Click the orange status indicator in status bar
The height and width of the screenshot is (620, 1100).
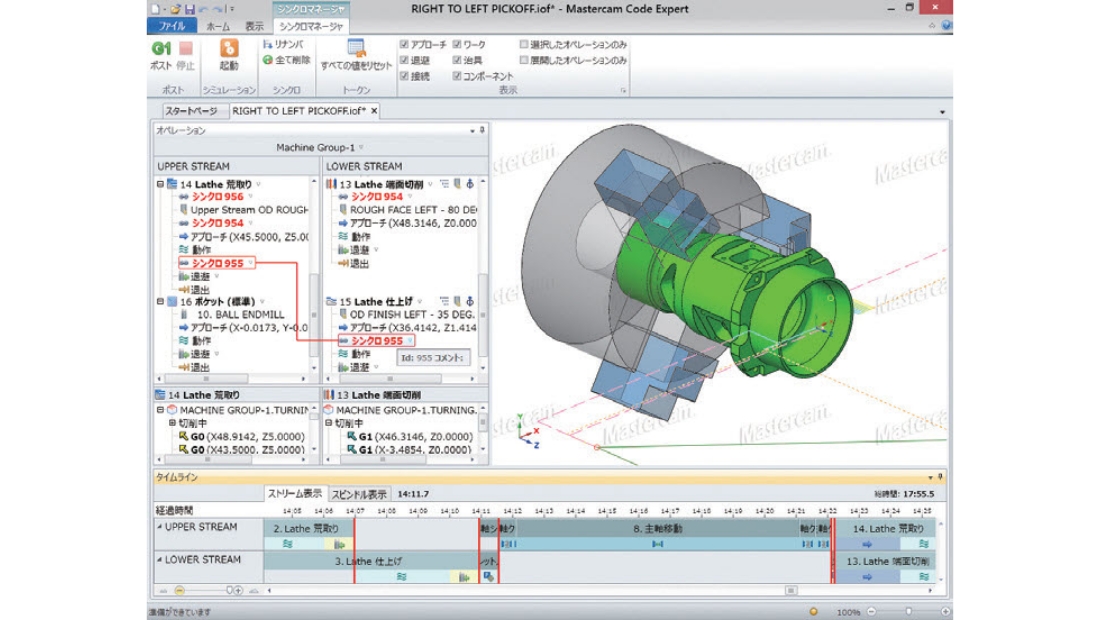(813, 612)
